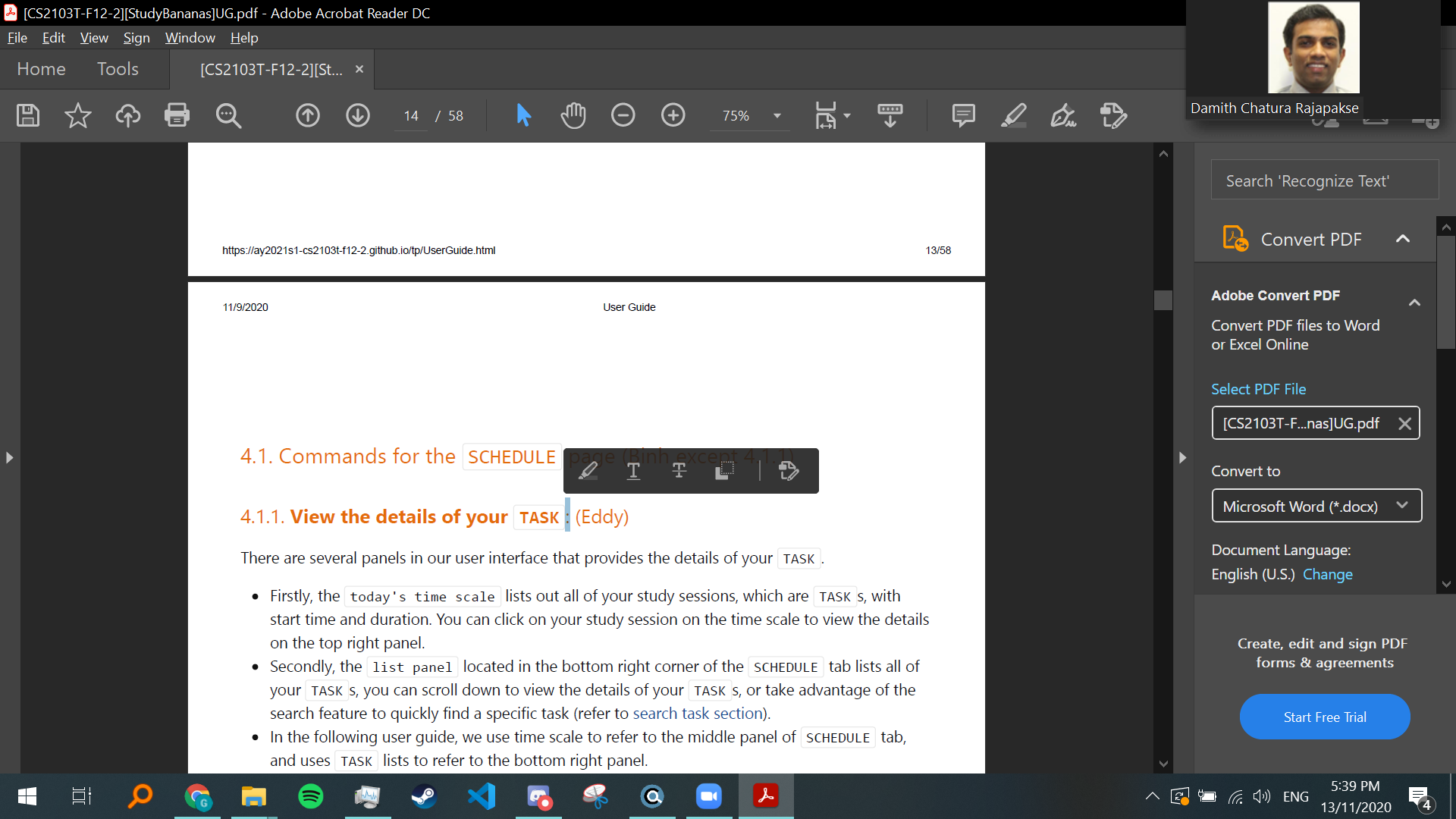This screenshot has height=819, width=1456.
Task: Choose strikethrough text in floating toolbar
Action: coord(679,471)
